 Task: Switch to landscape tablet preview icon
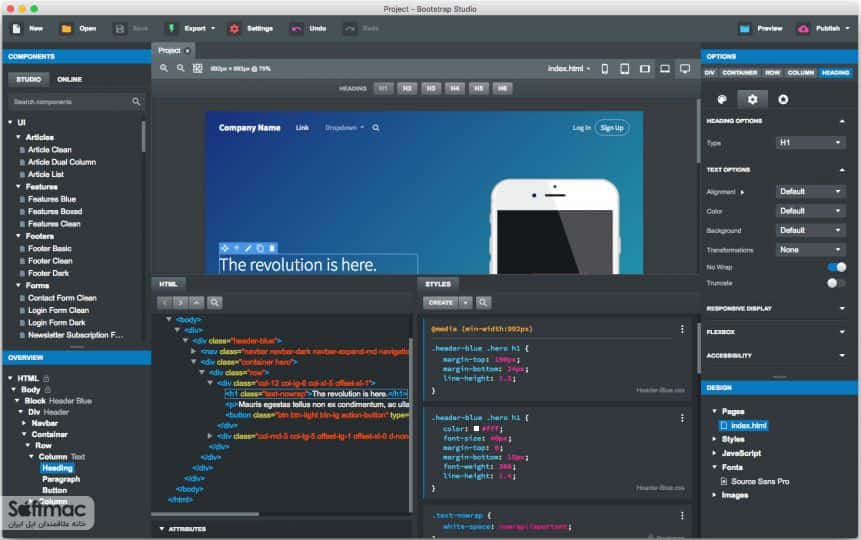click(x=645, y=69)
